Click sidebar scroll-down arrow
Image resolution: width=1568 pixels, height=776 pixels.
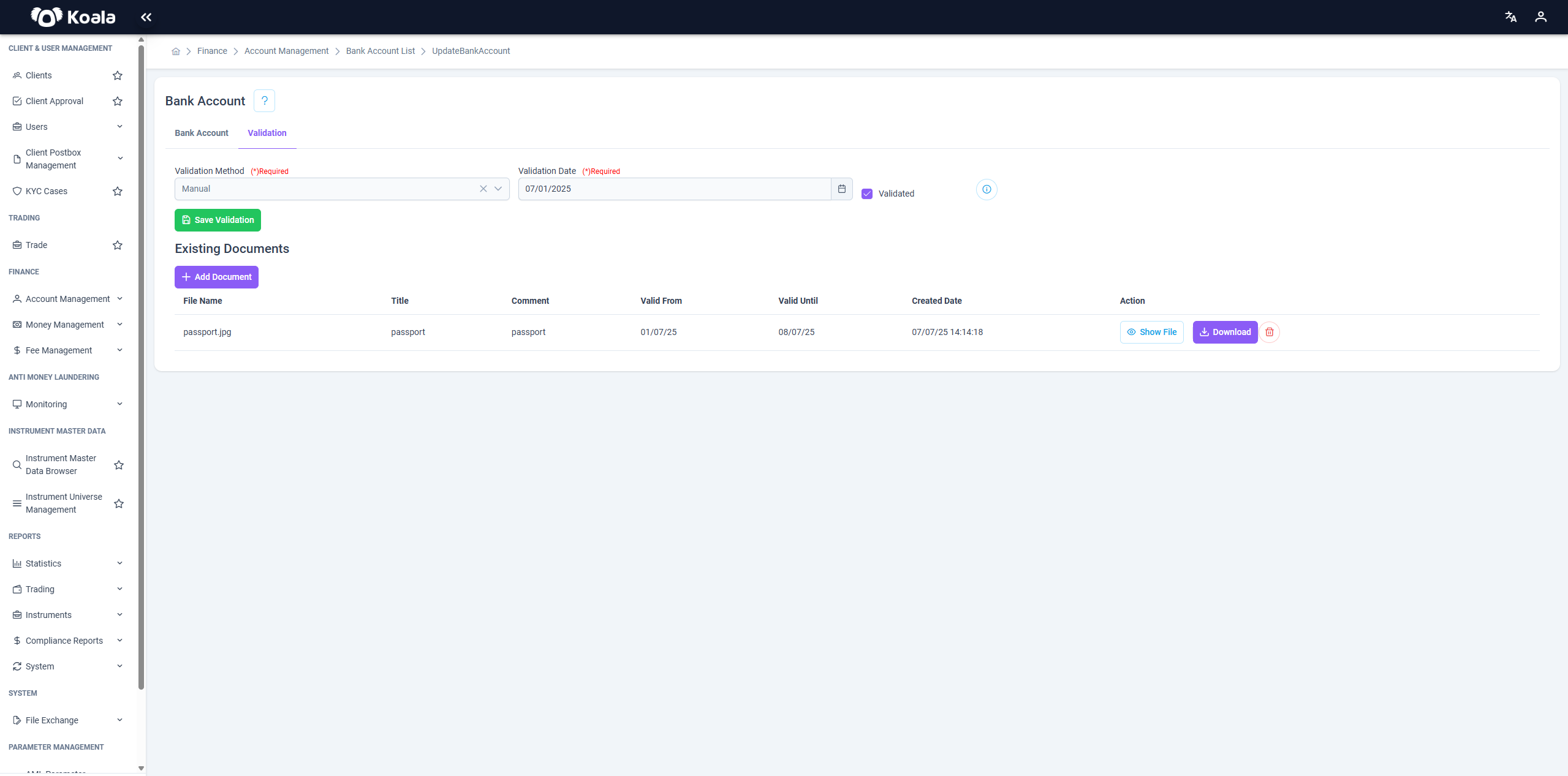pos(141,768)
